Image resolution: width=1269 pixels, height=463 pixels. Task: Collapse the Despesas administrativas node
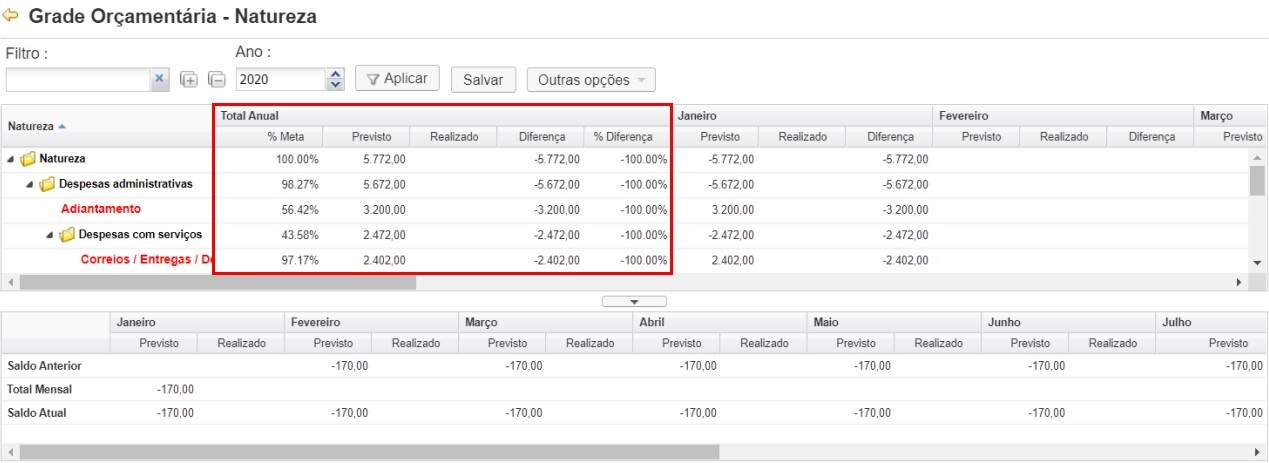pos(30,184)
